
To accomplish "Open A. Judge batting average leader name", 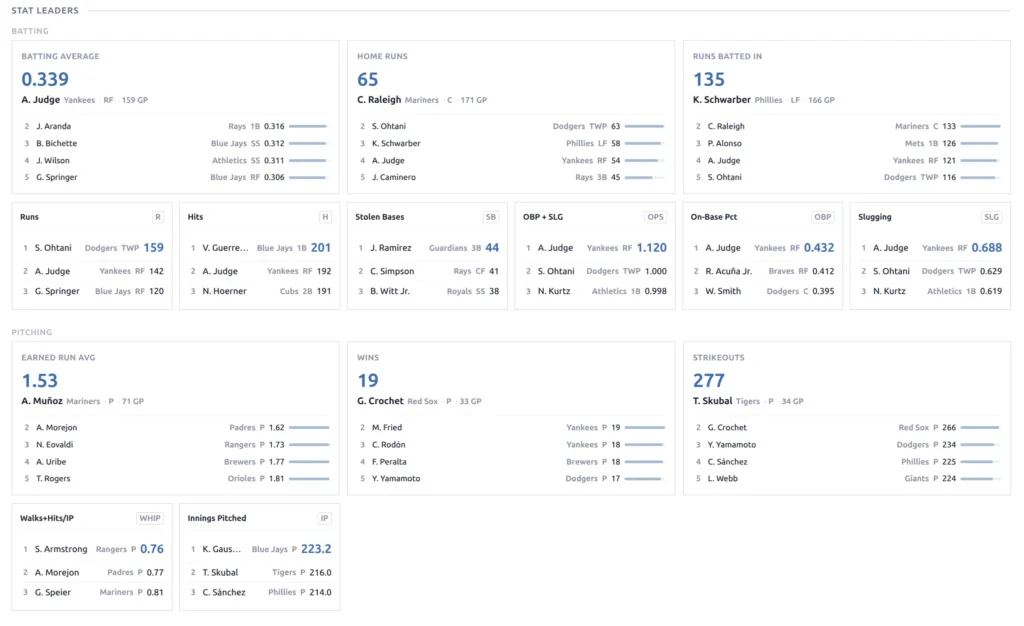I will 40,100.
